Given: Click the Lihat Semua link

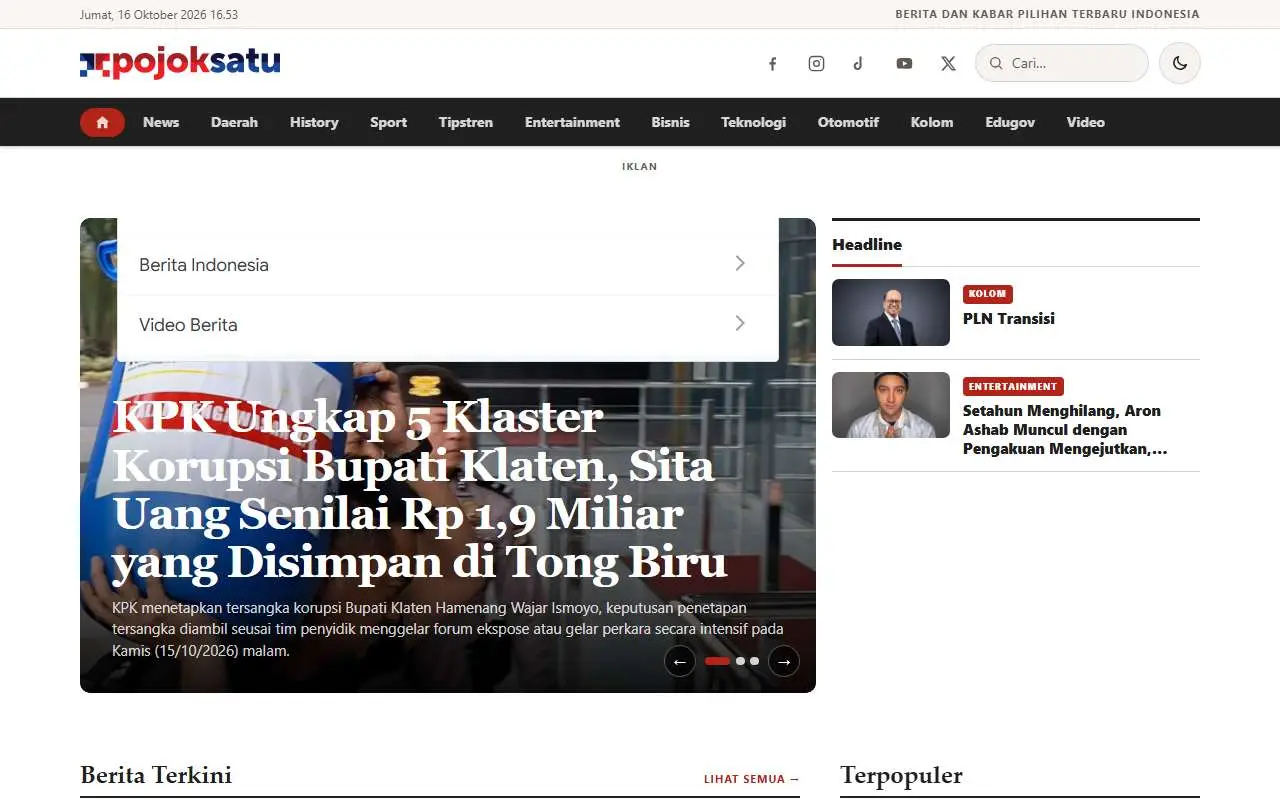Looking at the screenshot, I should [x=752, y=779].
